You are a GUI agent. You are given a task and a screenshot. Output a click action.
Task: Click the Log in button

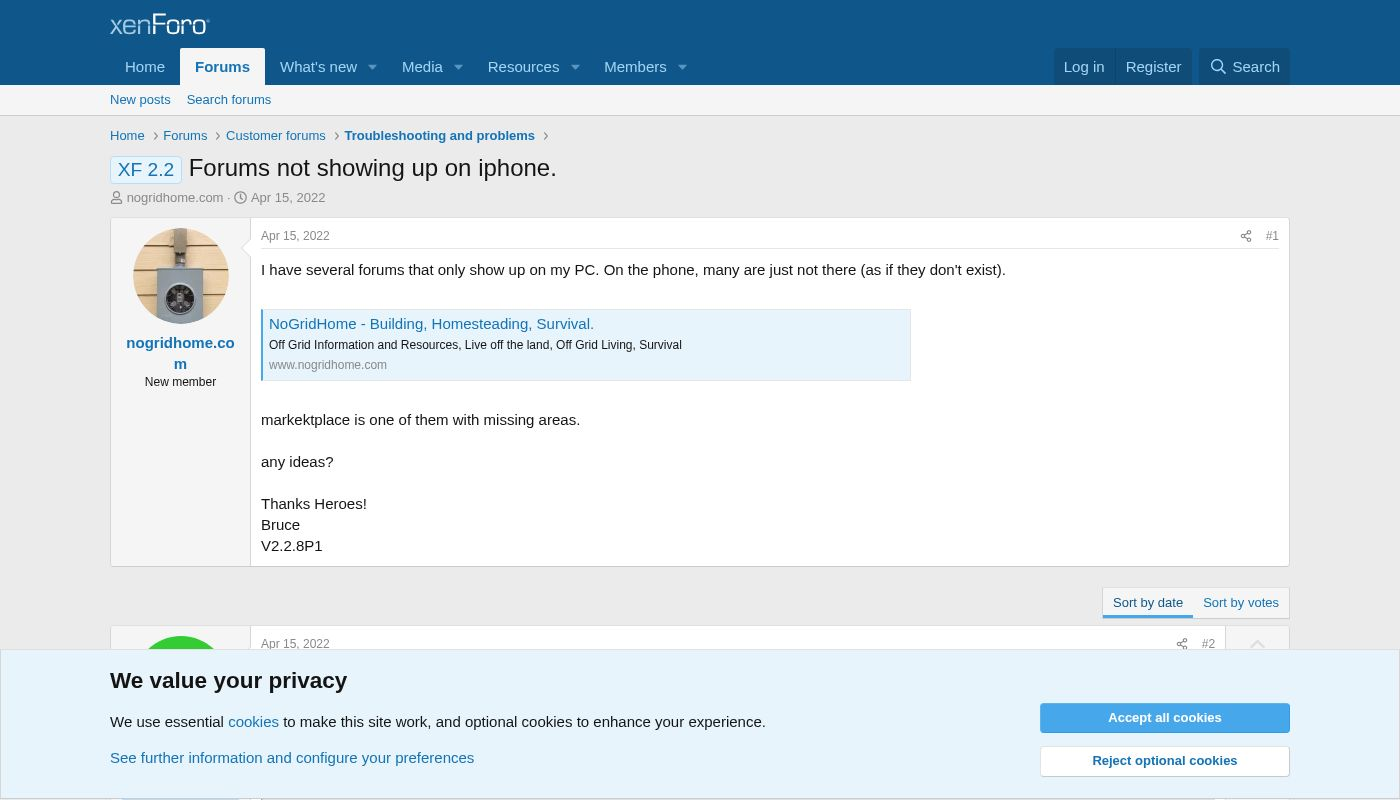[x=1083, y=67]
